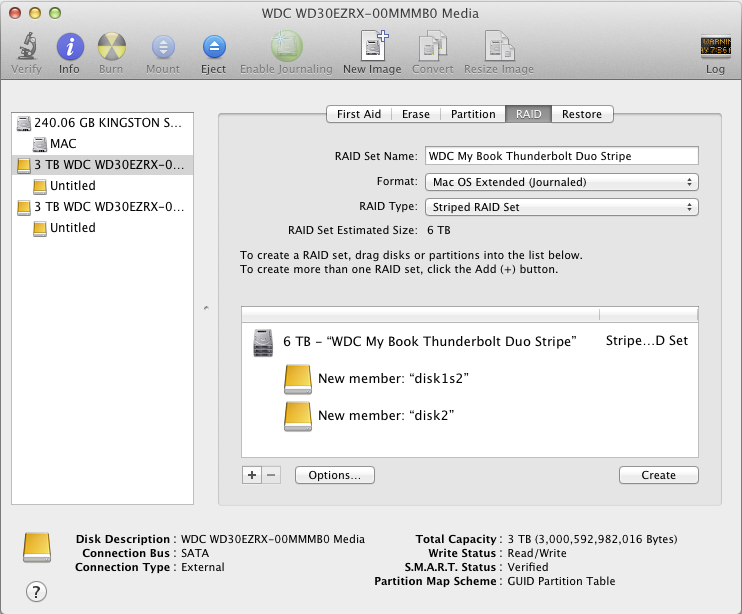Open disk Info from the toolbar

pyautogui.click(x=70, y=46)
